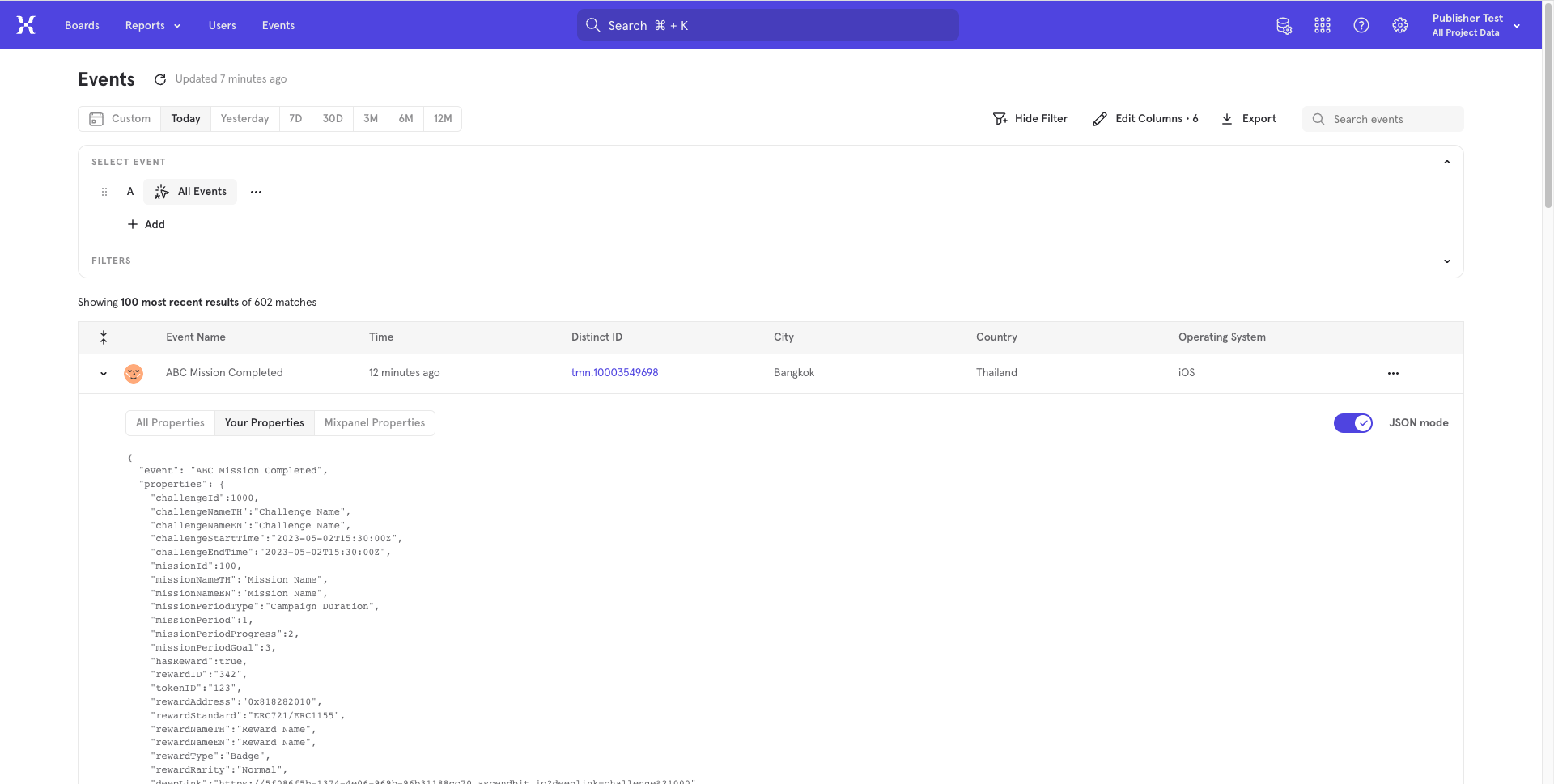
Task: Open the settings gear icon
Action: tap(1400, 26)
